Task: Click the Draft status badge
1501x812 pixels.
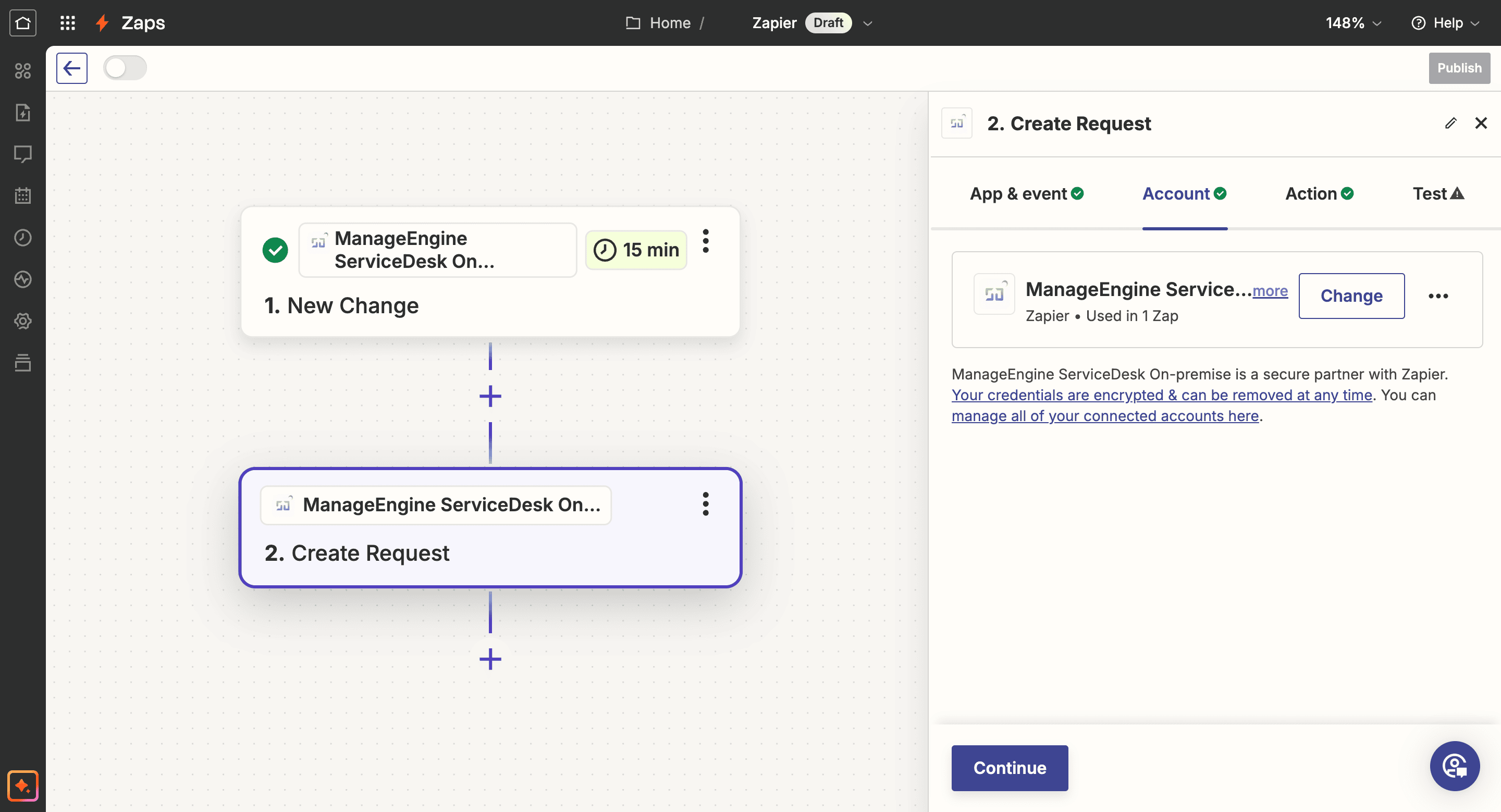Action: (828, 23)
